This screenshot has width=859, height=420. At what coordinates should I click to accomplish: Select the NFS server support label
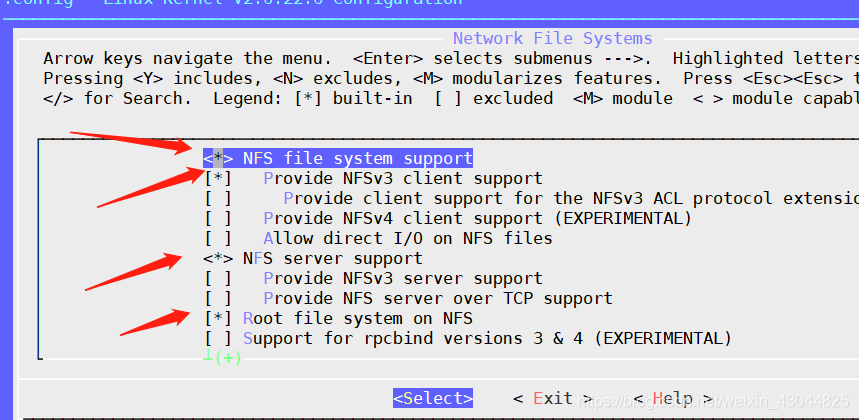pos(333,258)
